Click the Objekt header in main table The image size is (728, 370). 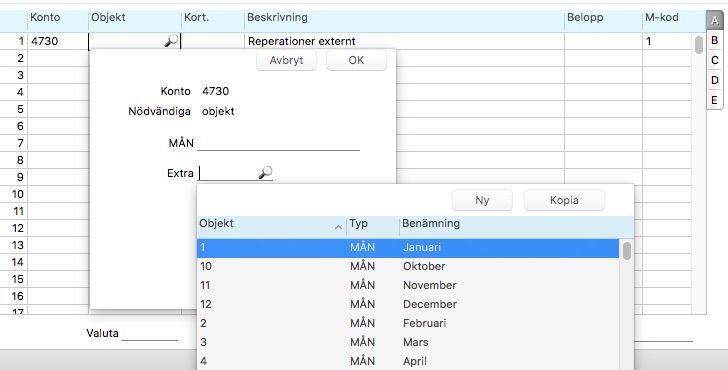pyautogui.click(x=135, y=18)
